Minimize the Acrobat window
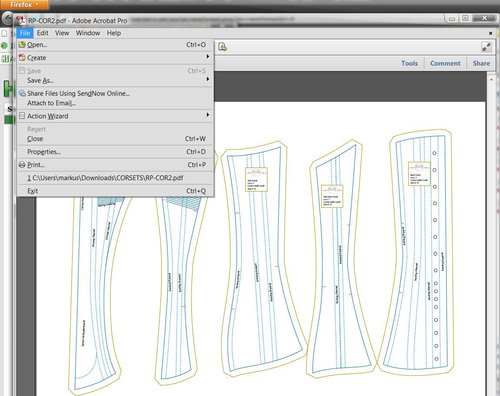 452,18
